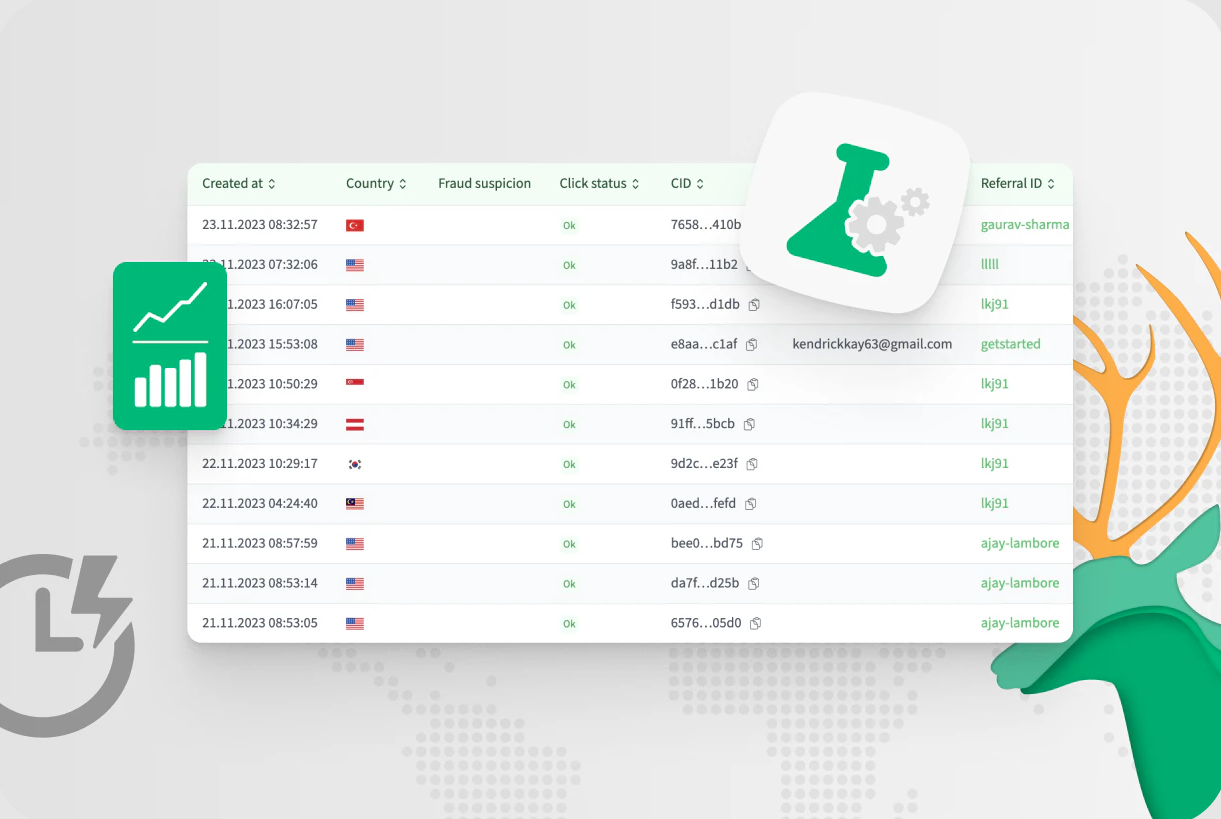Sort by Country column
This screenshot has width=1221, height=819.
(x=376, y=184)
